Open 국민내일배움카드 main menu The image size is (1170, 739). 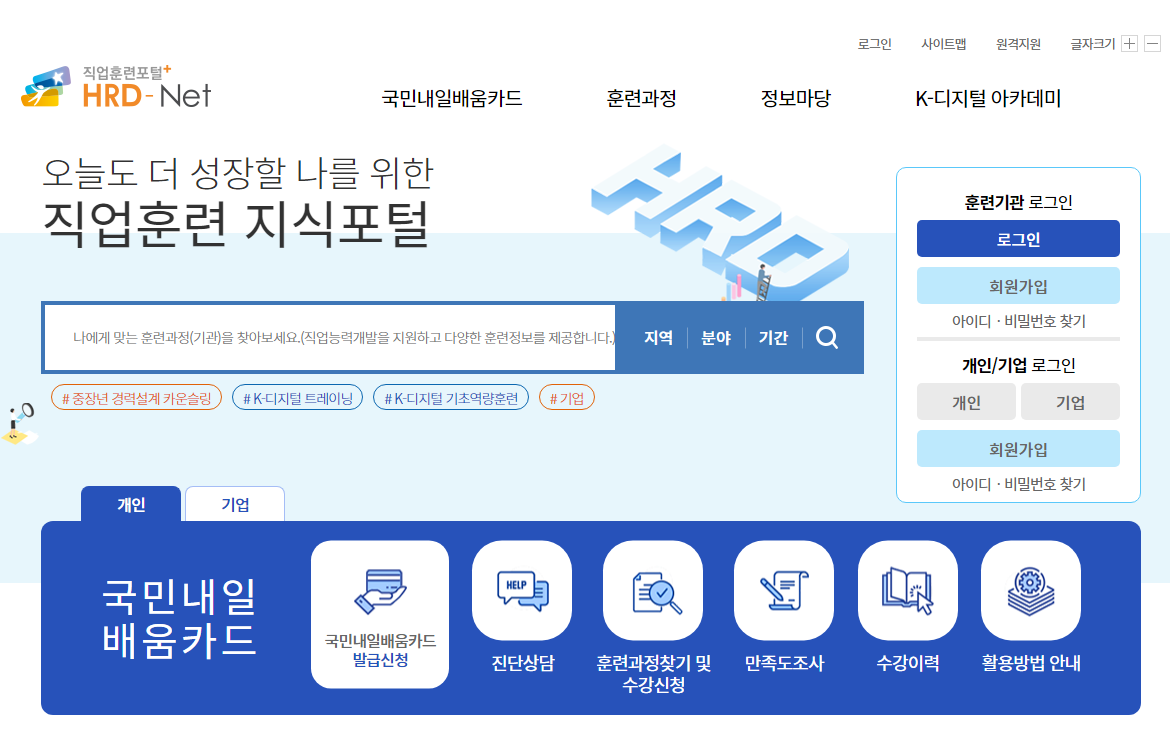pyautogui.click(x=451, y=99)
